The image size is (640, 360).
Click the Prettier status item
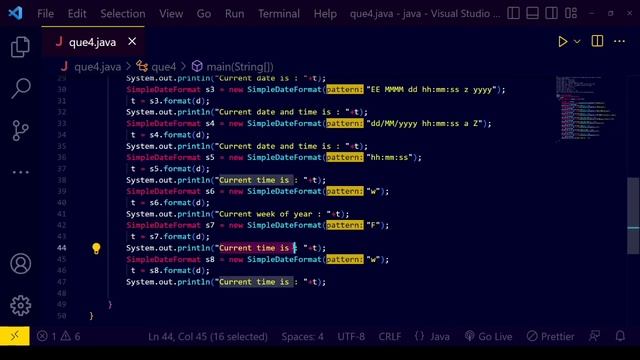tap(550, 336)
